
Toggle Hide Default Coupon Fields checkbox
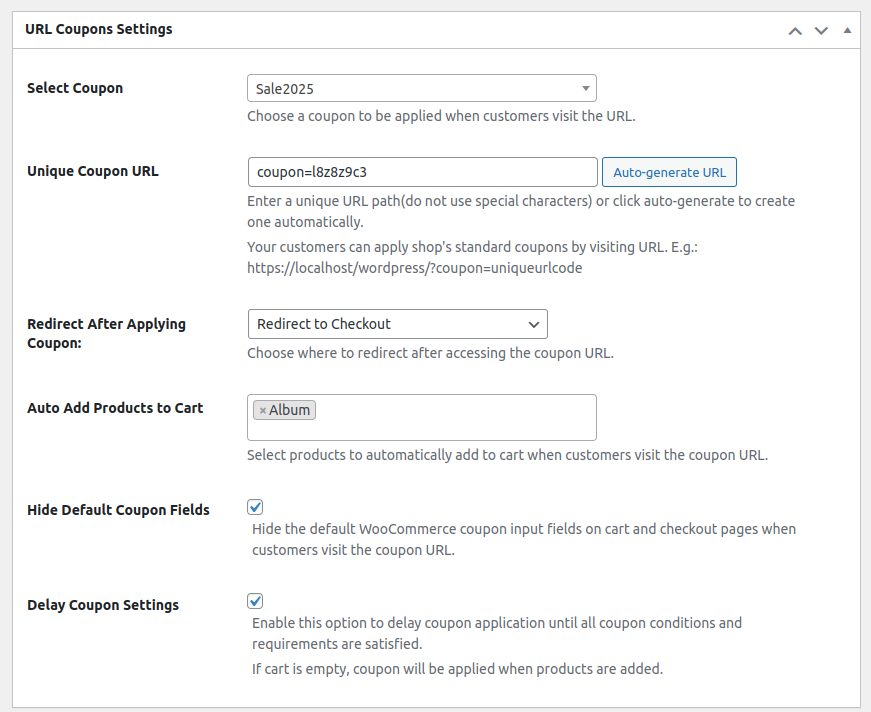255,507
